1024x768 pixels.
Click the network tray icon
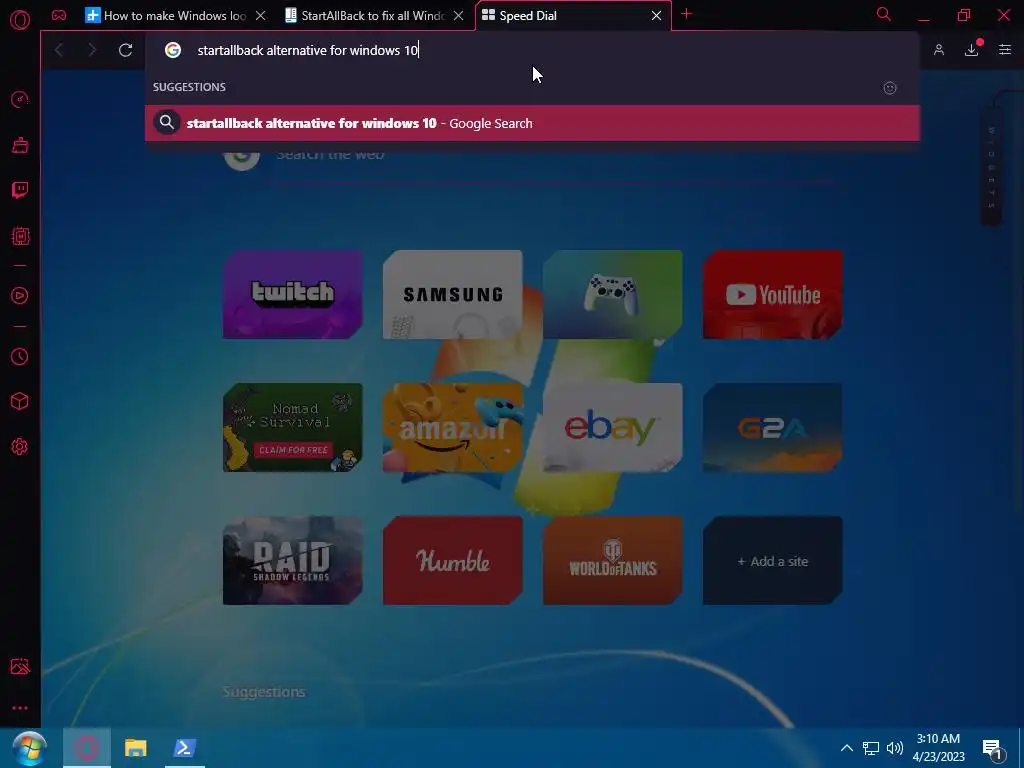[x=871, y=748]
